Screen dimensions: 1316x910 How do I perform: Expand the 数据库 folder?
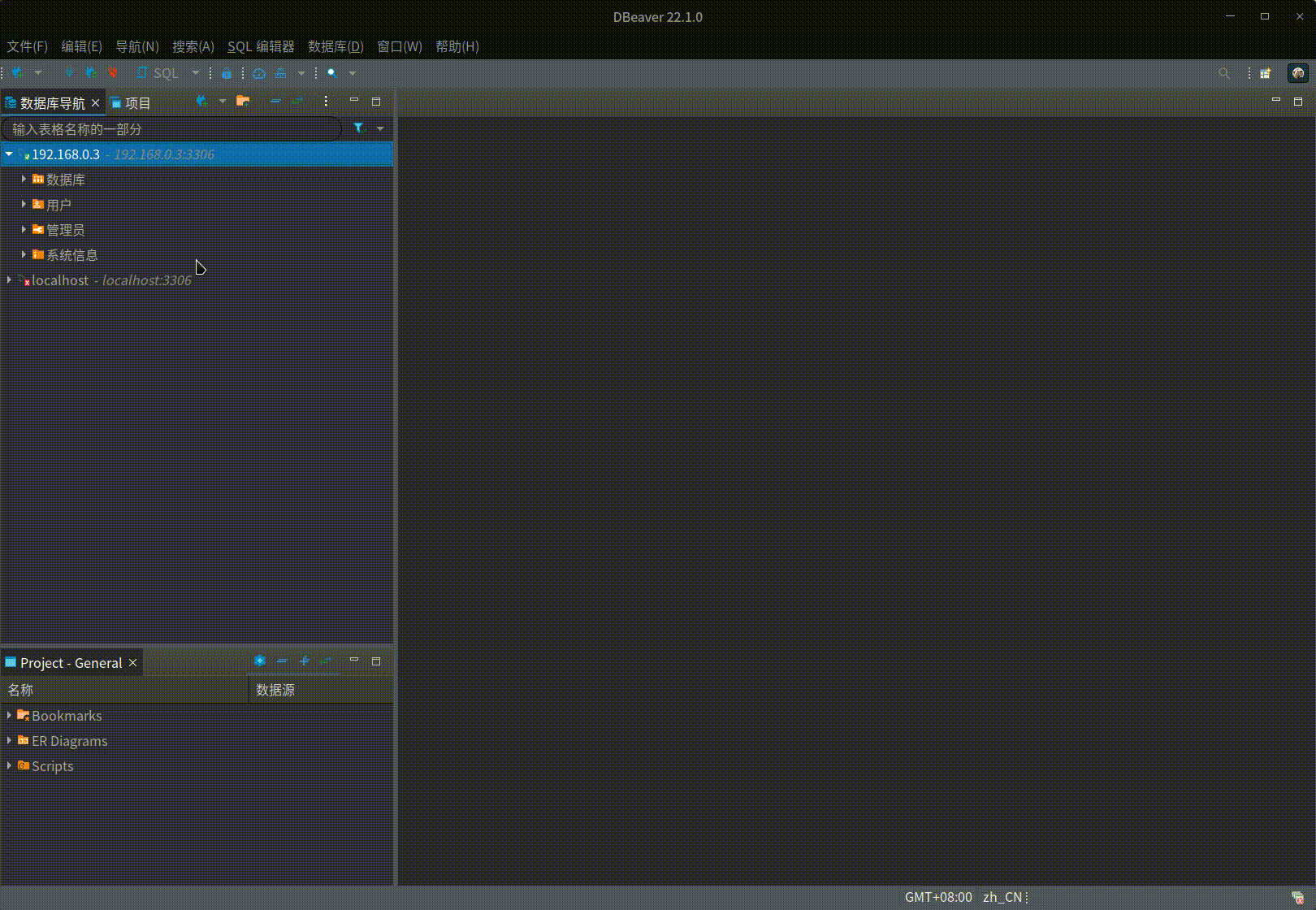click(x=24, y=180)
